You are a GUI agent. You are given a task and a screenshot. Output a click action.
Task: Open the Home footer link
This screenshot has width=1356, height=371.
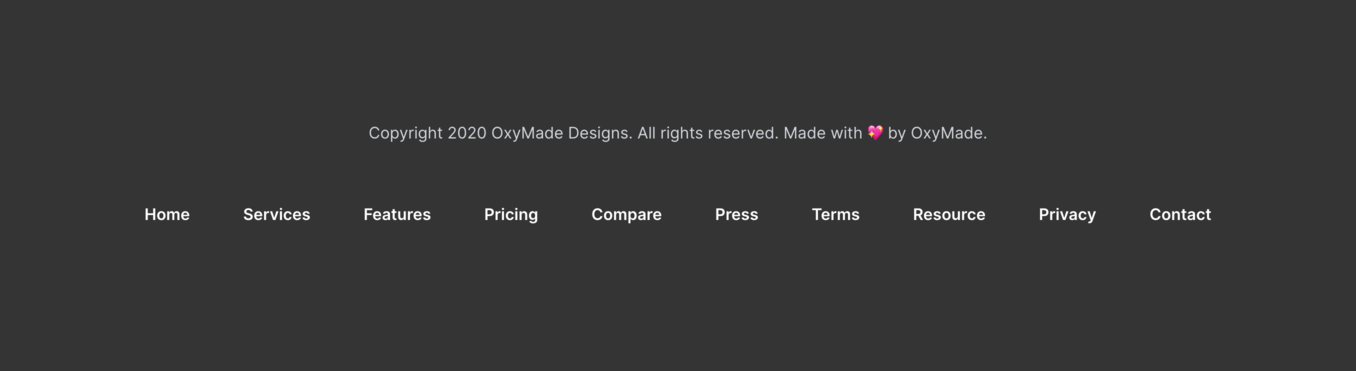tap(167, 214)
